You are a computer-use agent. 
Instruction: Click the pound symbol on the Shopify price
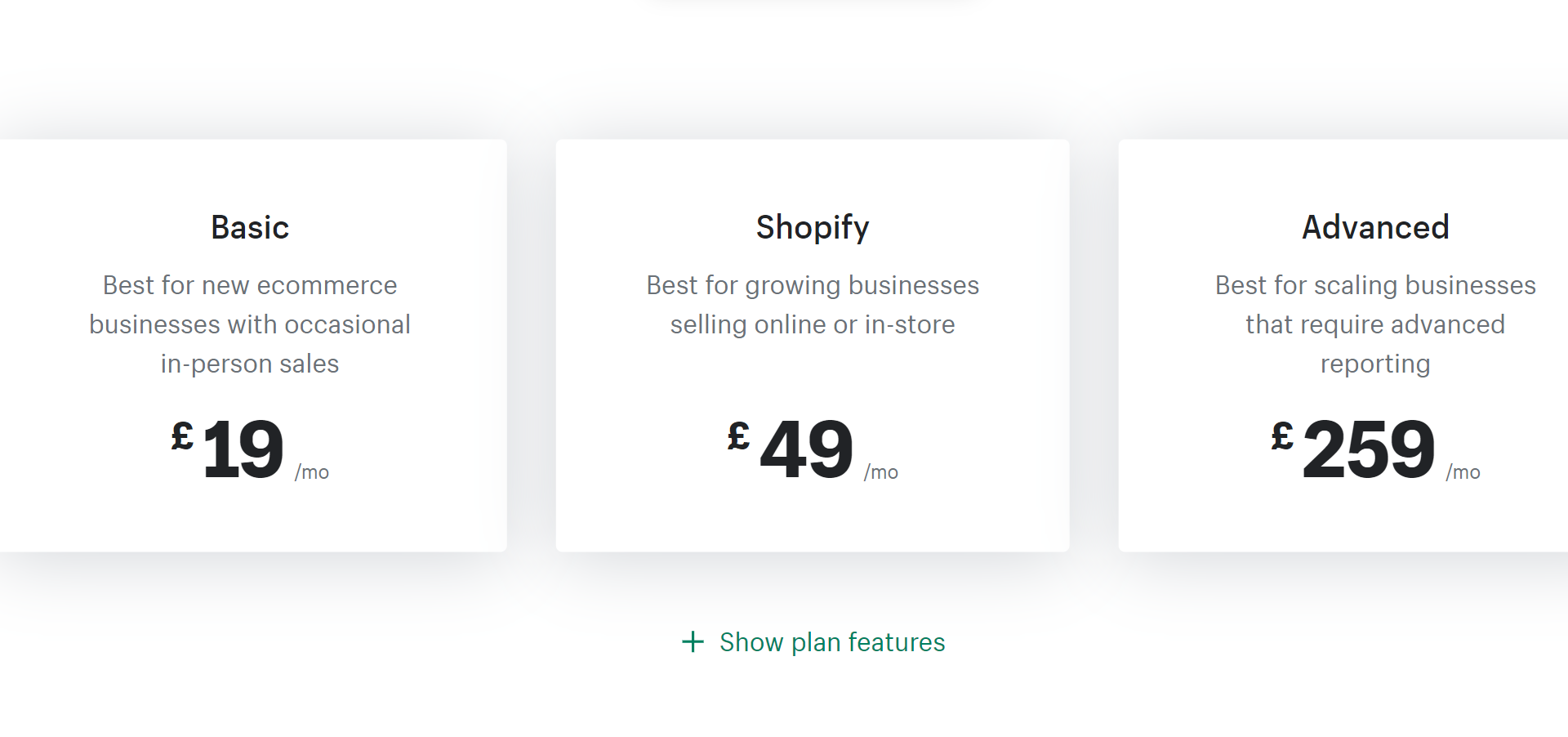click(738, 436)
